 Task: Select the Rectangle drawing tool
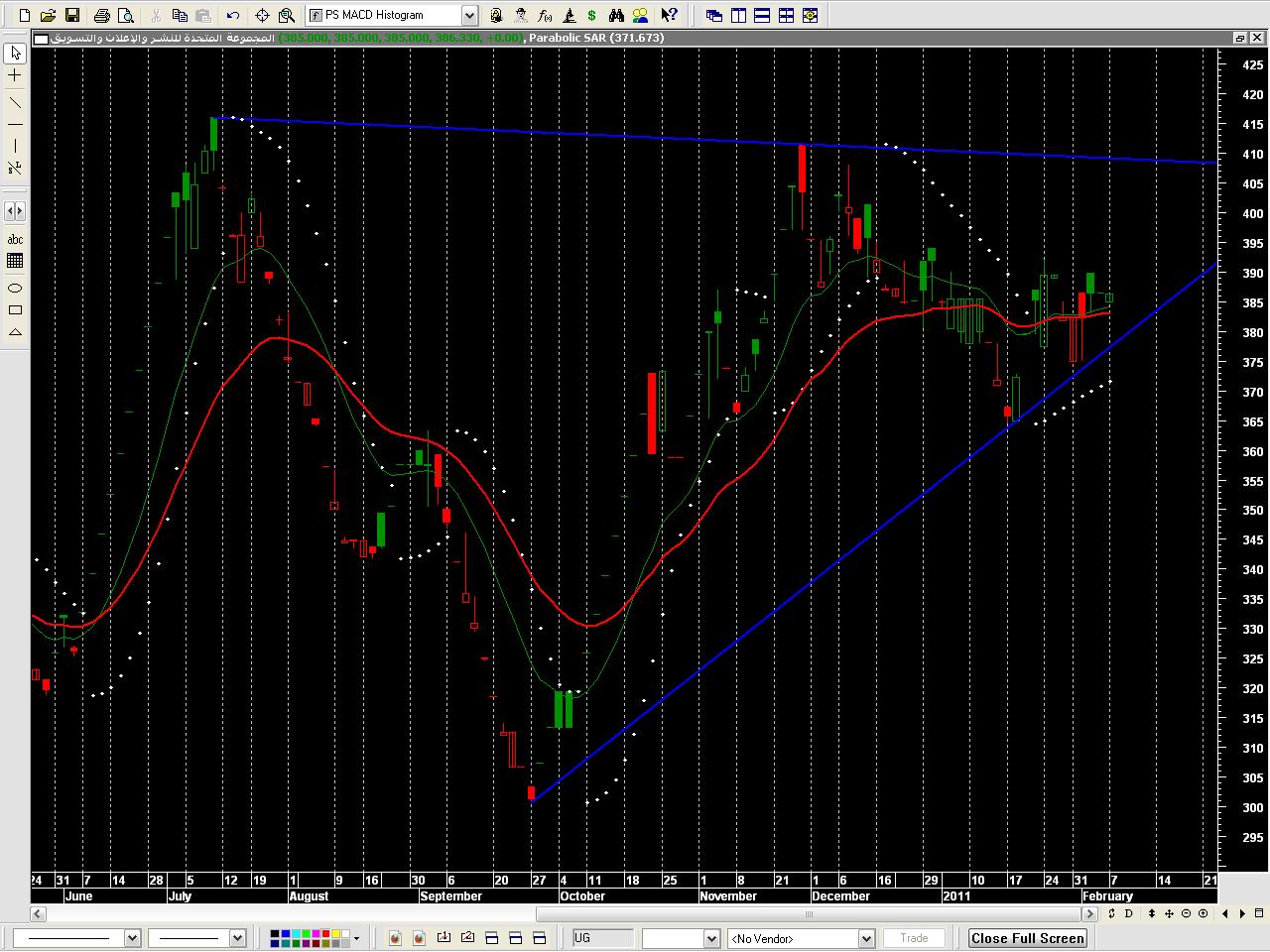coord(15,310)
